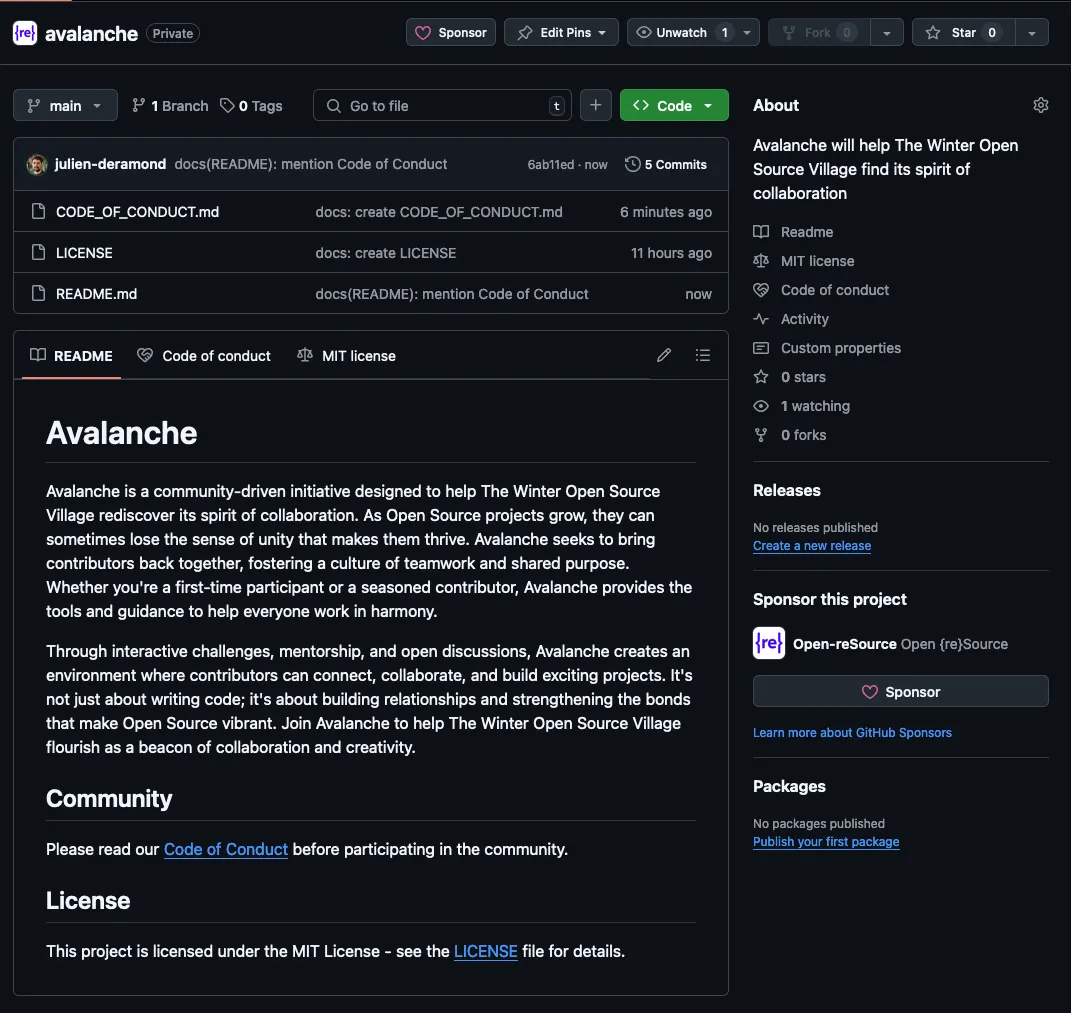The image size is (1071, 1013).
Task: Click the gear icon beside About
Action: 1040,105
